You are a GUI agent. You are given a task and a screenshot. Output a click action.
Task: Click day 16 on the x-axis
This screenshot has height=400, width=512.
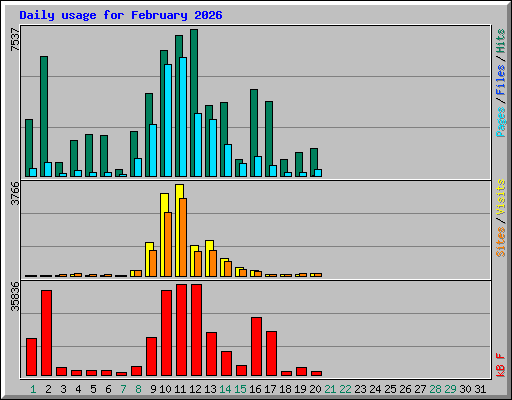tap(255, 389)
